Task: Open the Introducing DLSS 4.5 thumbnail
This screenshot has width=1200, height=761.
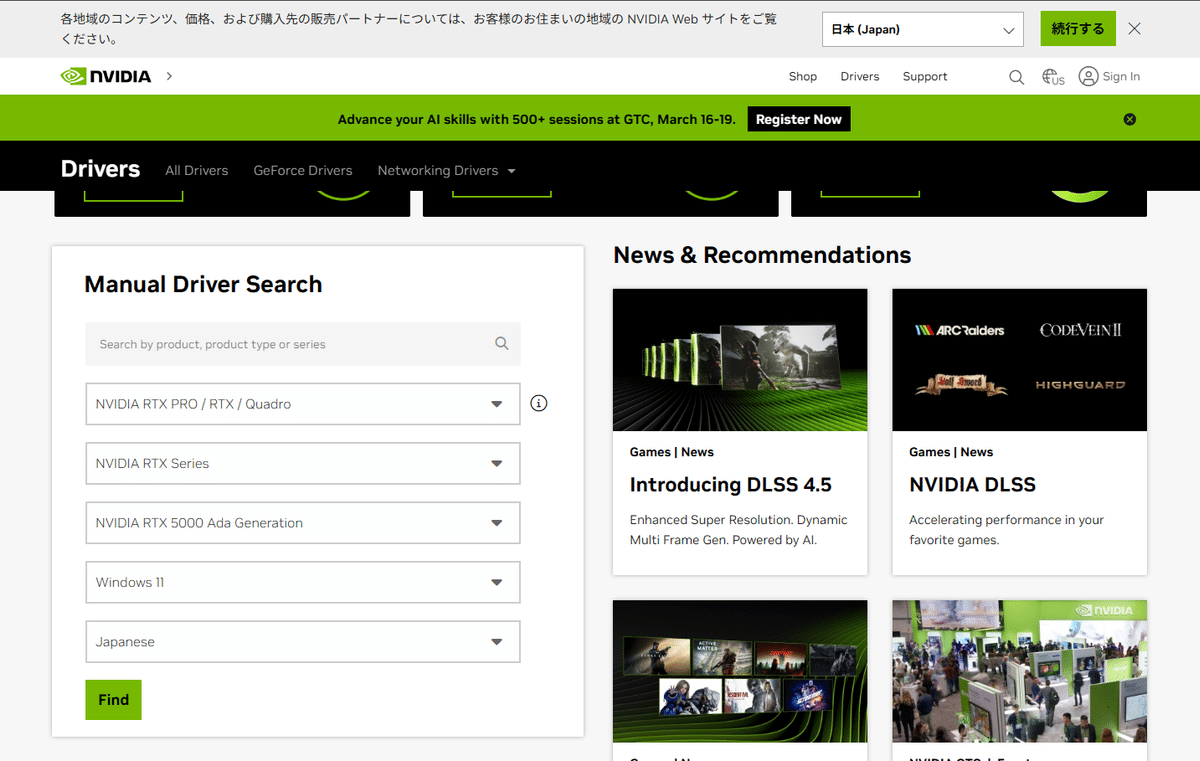Action: [x=740, y=360]
